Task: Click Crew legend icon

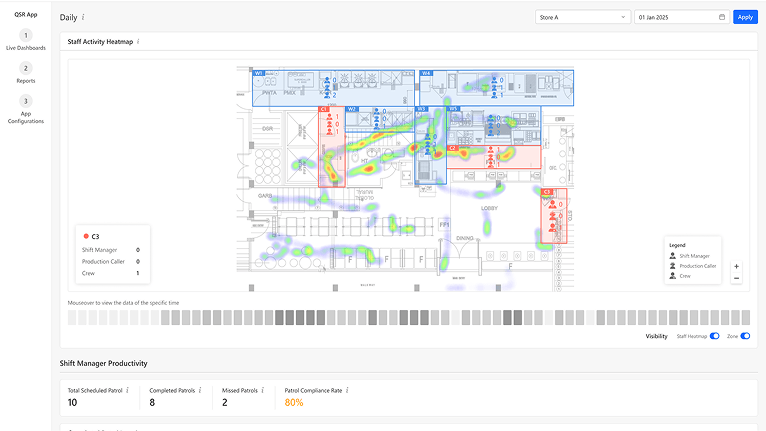Action: (673, 276)
